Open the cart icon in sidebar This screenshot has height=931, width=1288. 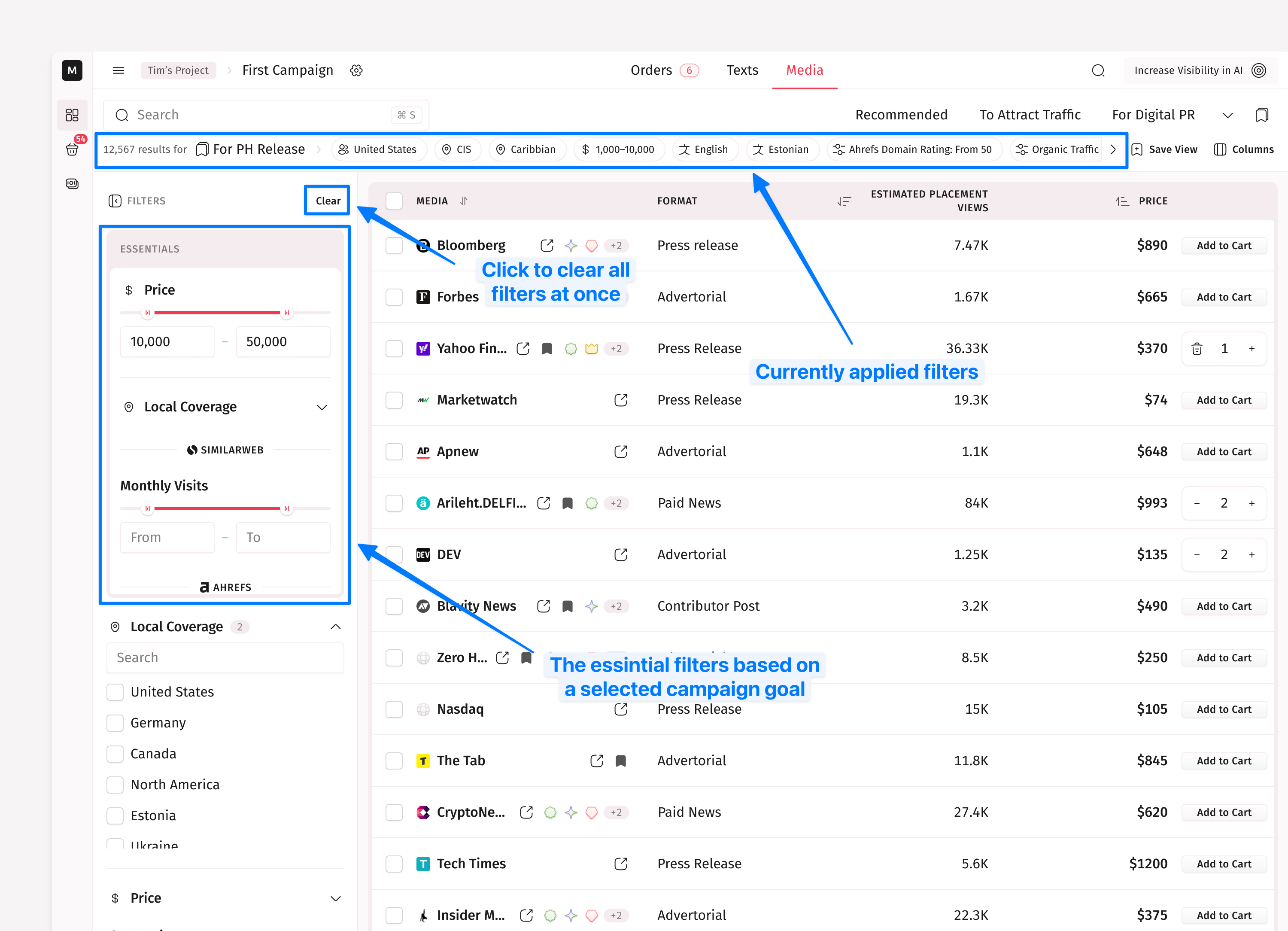(x=72, y=149)
